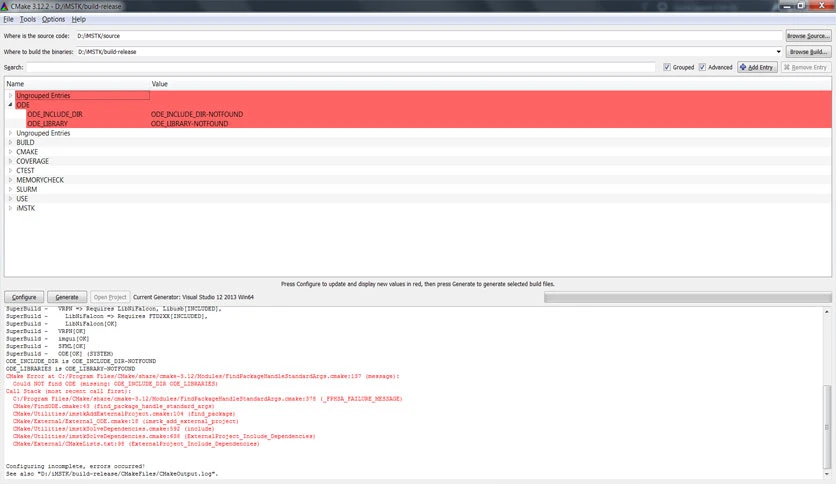Collapse the ODE group
The image size is (836, 484).
10,105
